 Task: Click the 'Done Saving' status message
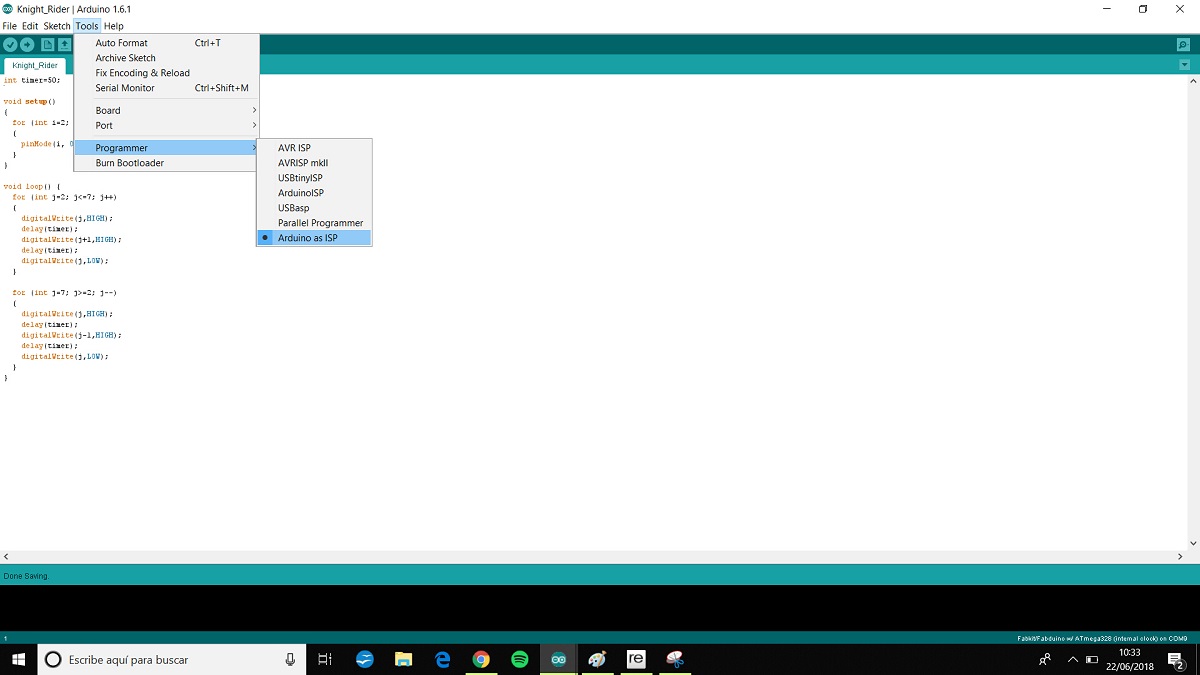[x=25, y=576]
